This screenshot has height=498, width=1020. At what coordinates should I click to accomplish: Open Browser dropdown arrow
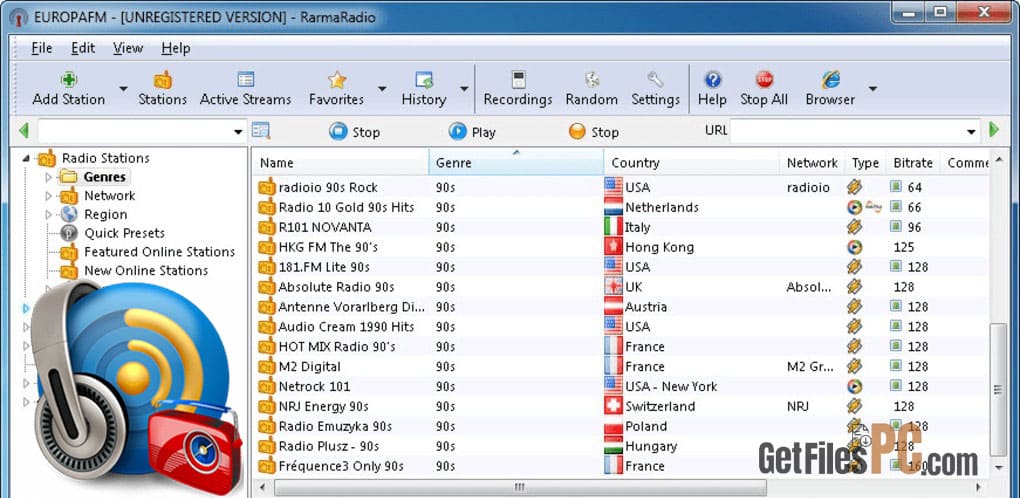point(873,89)
